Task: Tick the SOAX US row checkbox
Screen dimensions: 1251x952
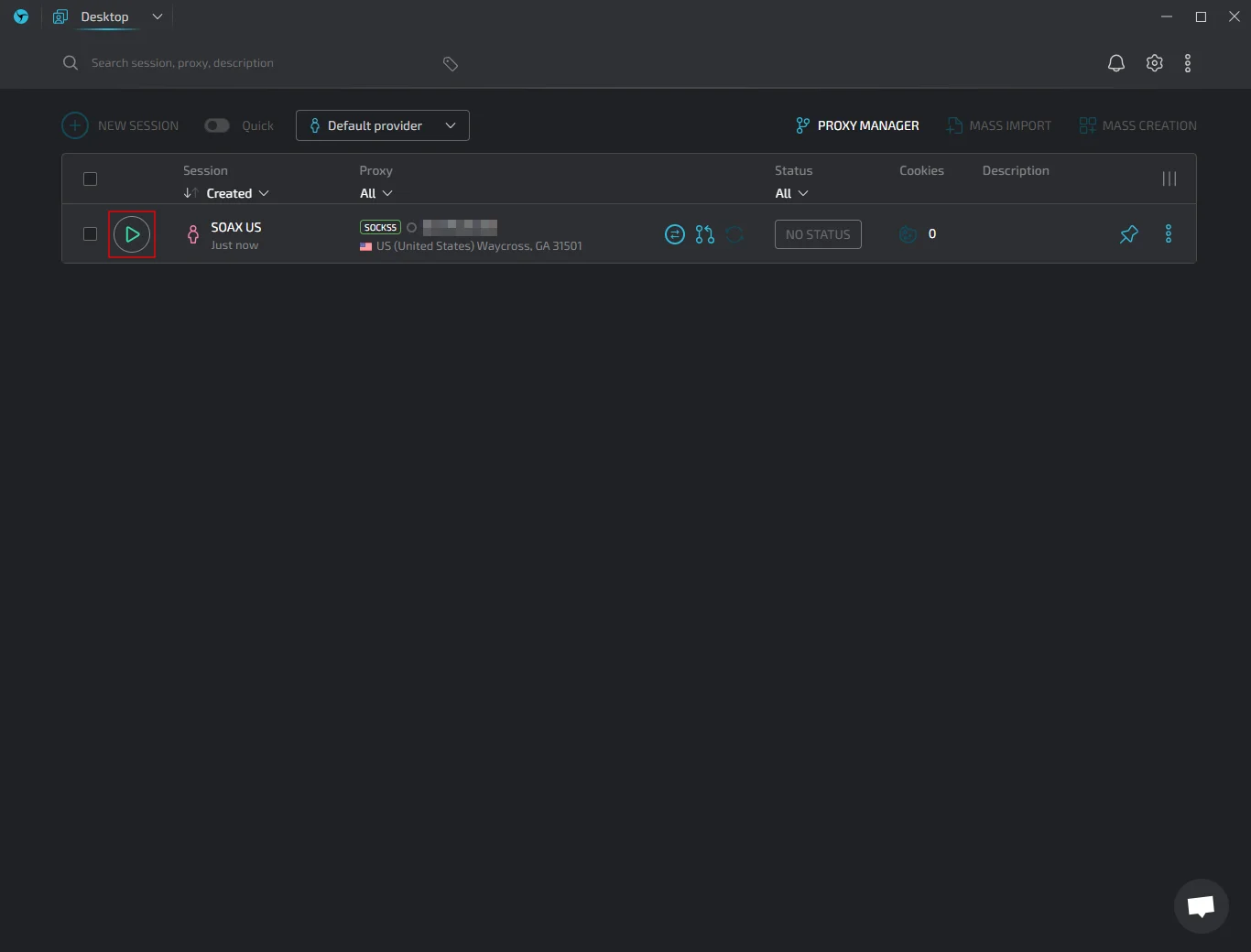Action: pos(90,234)
